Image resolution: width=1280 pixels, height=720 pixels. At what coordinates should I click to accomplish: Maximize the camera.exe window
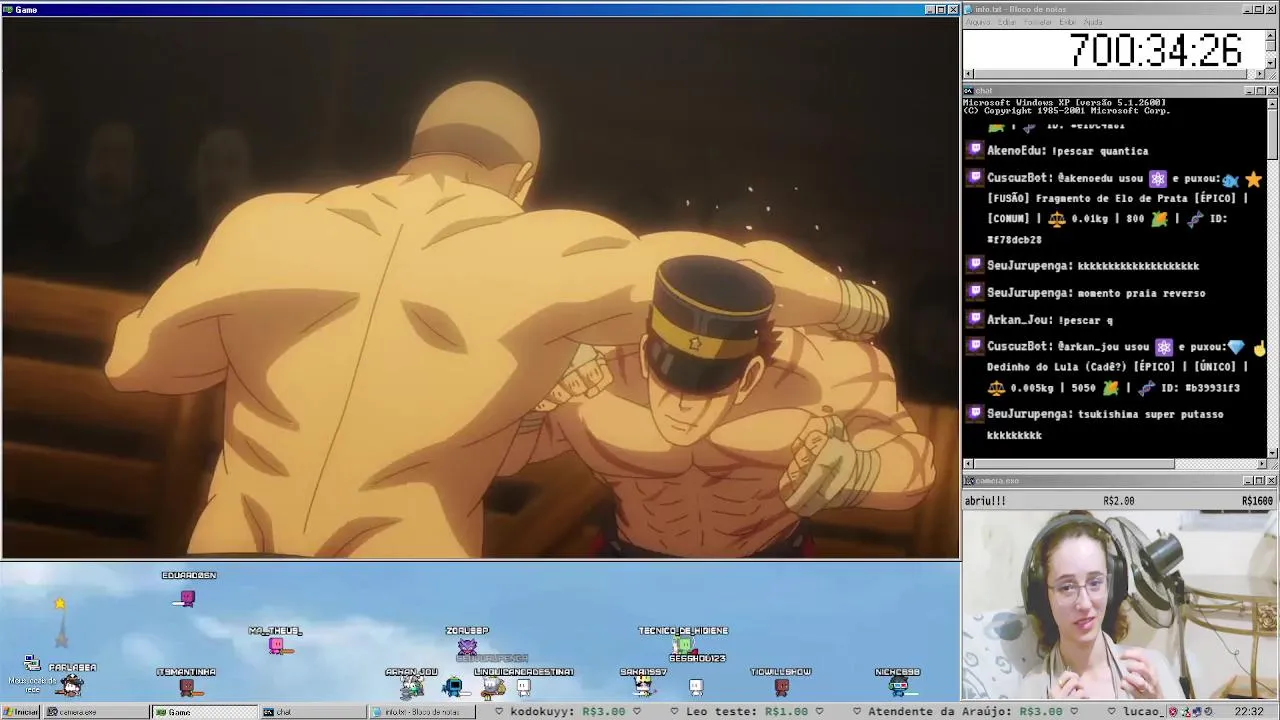click(x=1260, y=481)
